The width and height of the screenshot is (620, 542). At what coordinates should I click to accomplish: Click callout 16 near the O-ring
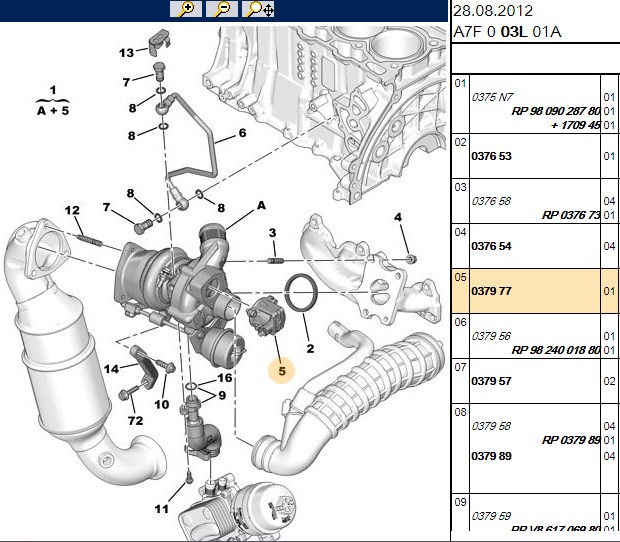(225, 378)
